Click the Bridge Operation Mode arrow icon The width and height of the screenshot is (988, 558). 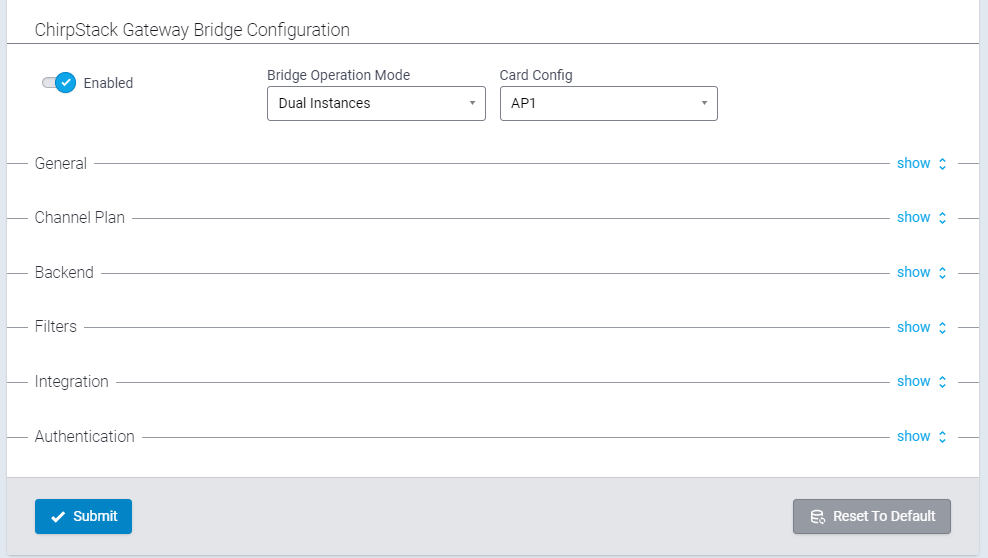pyautogui.click(x=472, y=103)
